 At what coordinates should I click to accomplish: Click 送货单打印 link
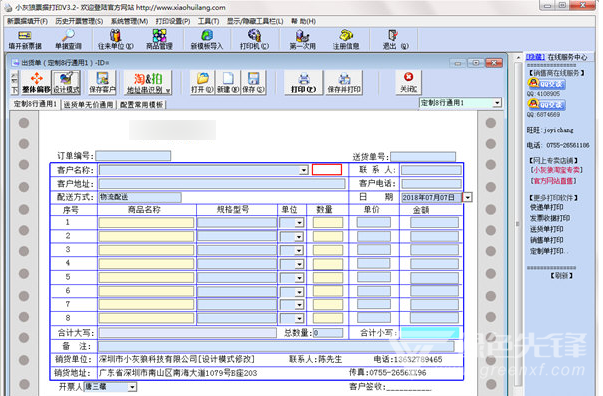coord(546,229)
